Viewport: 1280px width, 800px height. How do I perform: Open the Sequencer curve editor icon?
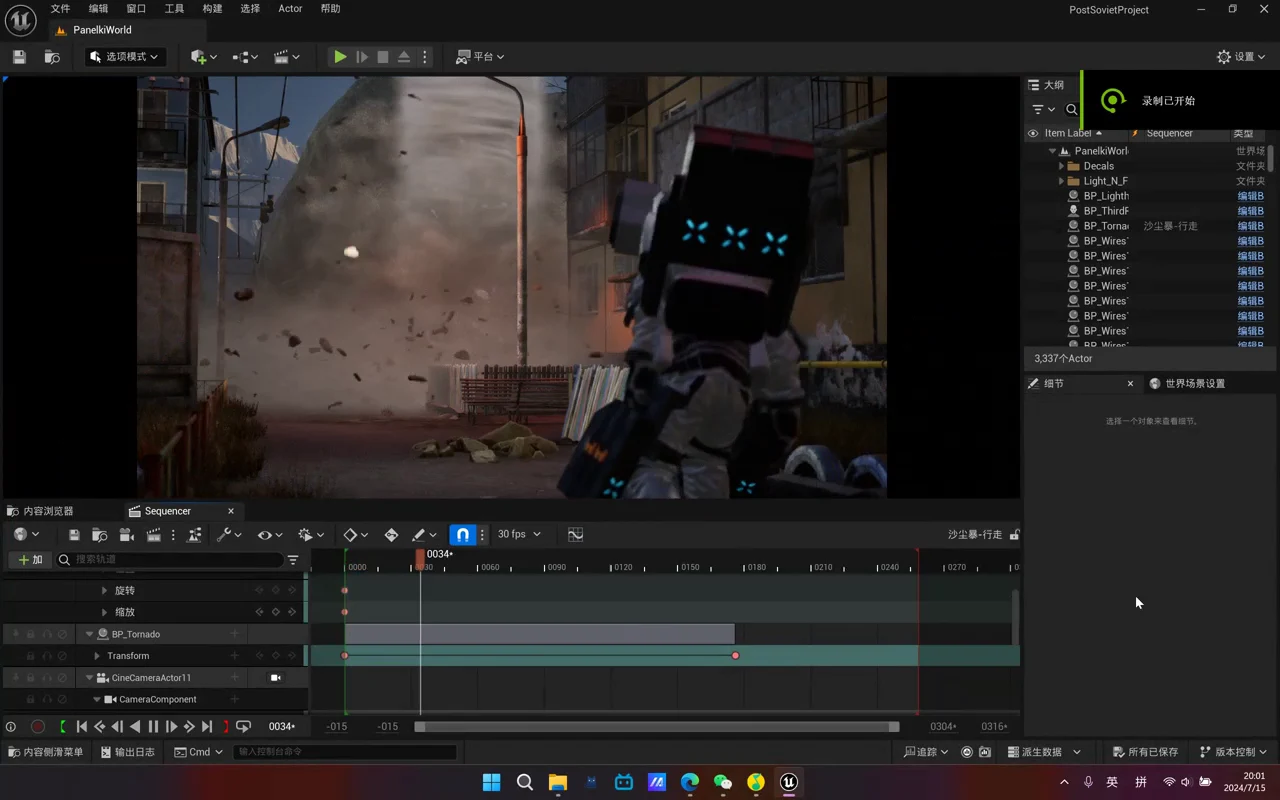[x=575, y=535]
